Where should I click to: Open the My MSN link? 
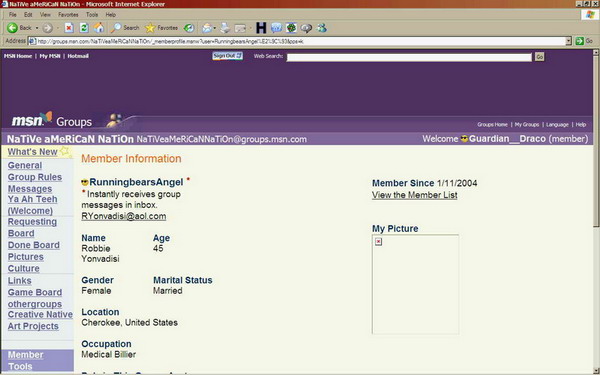tap(50, 56)
